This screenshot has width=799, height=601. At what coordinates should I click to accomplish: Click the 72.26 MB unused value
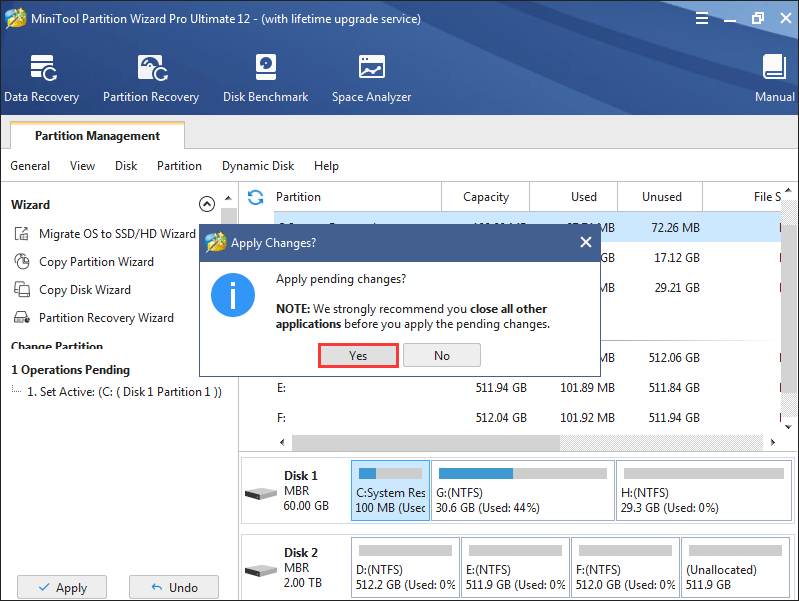675,228
